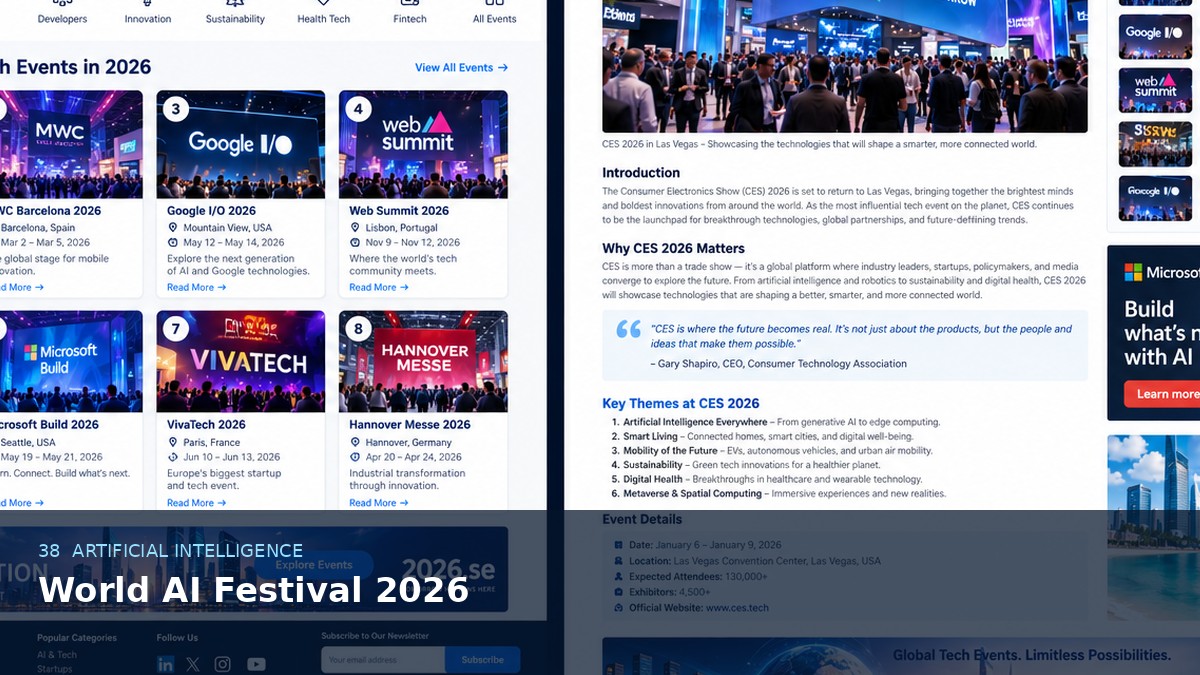Screen dimensions: 1200x675
Task: Open the VivaTech event card image
Action: (241, 361)
